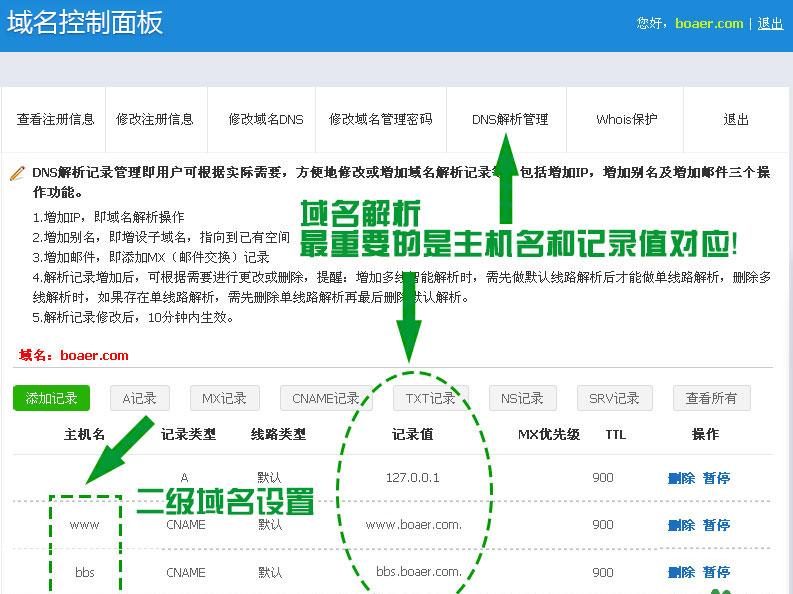Click the TTL 900 of bbs row
The image size is (793, 594).
pyautogui.click(x=603, y=572)
